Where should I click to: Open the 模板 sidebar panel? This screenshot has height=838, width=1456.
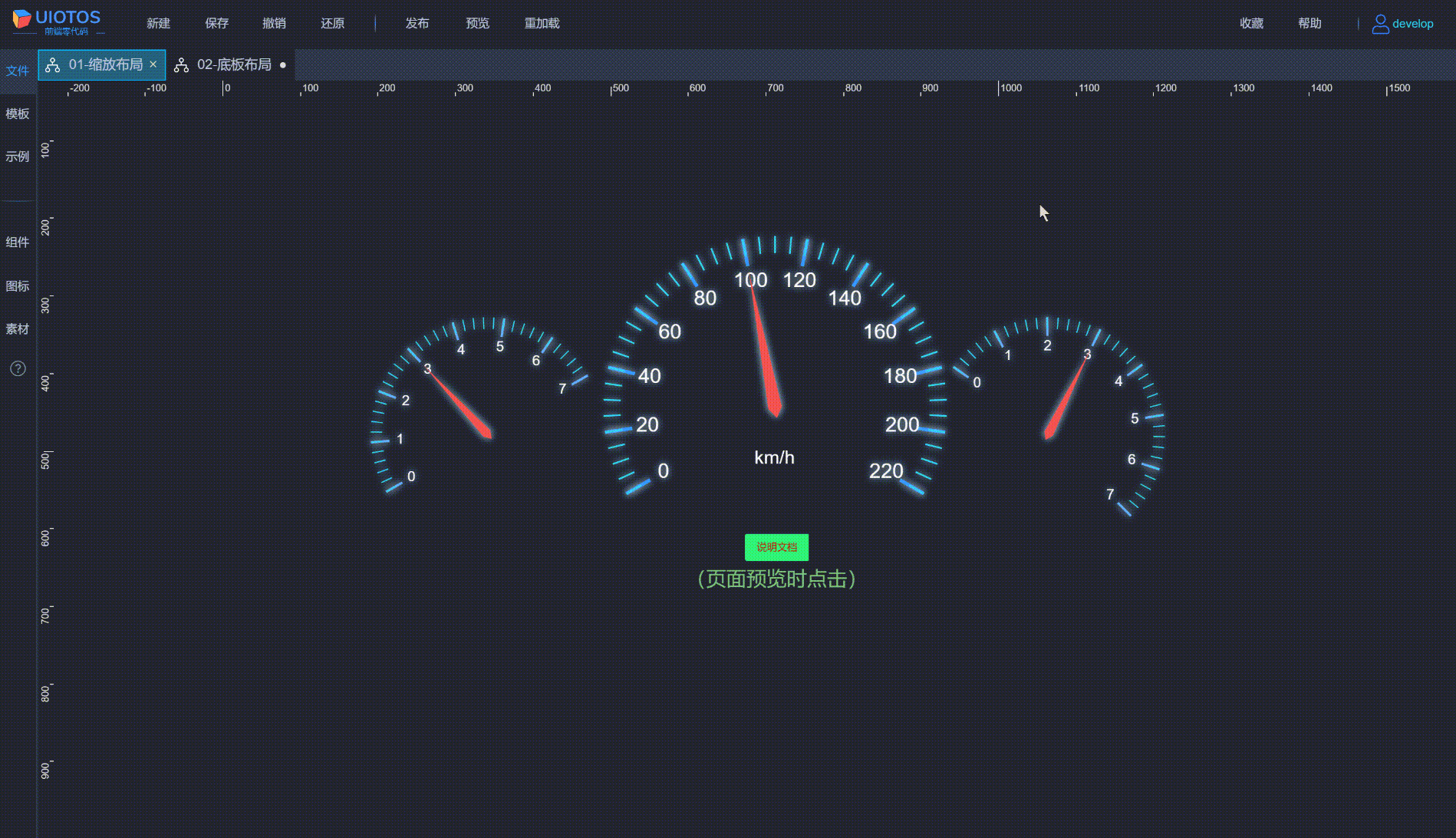(x=18, y=114)
